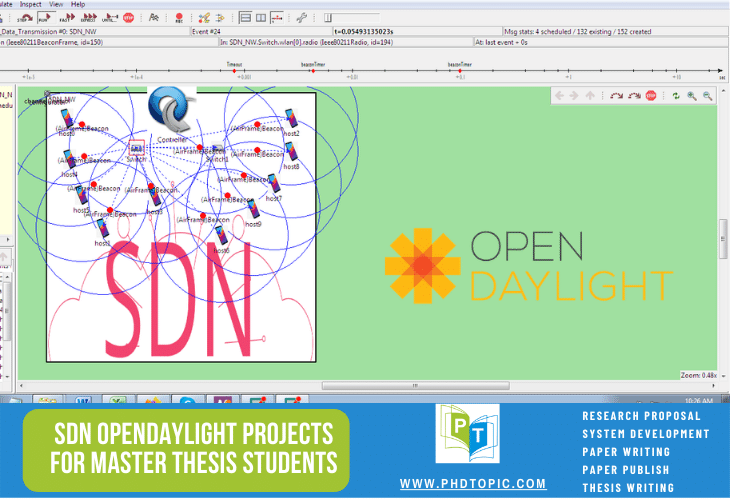Viewport: 730px width, 500px height.
Task: Toggle the timeline display button
Action: point(277,18)
